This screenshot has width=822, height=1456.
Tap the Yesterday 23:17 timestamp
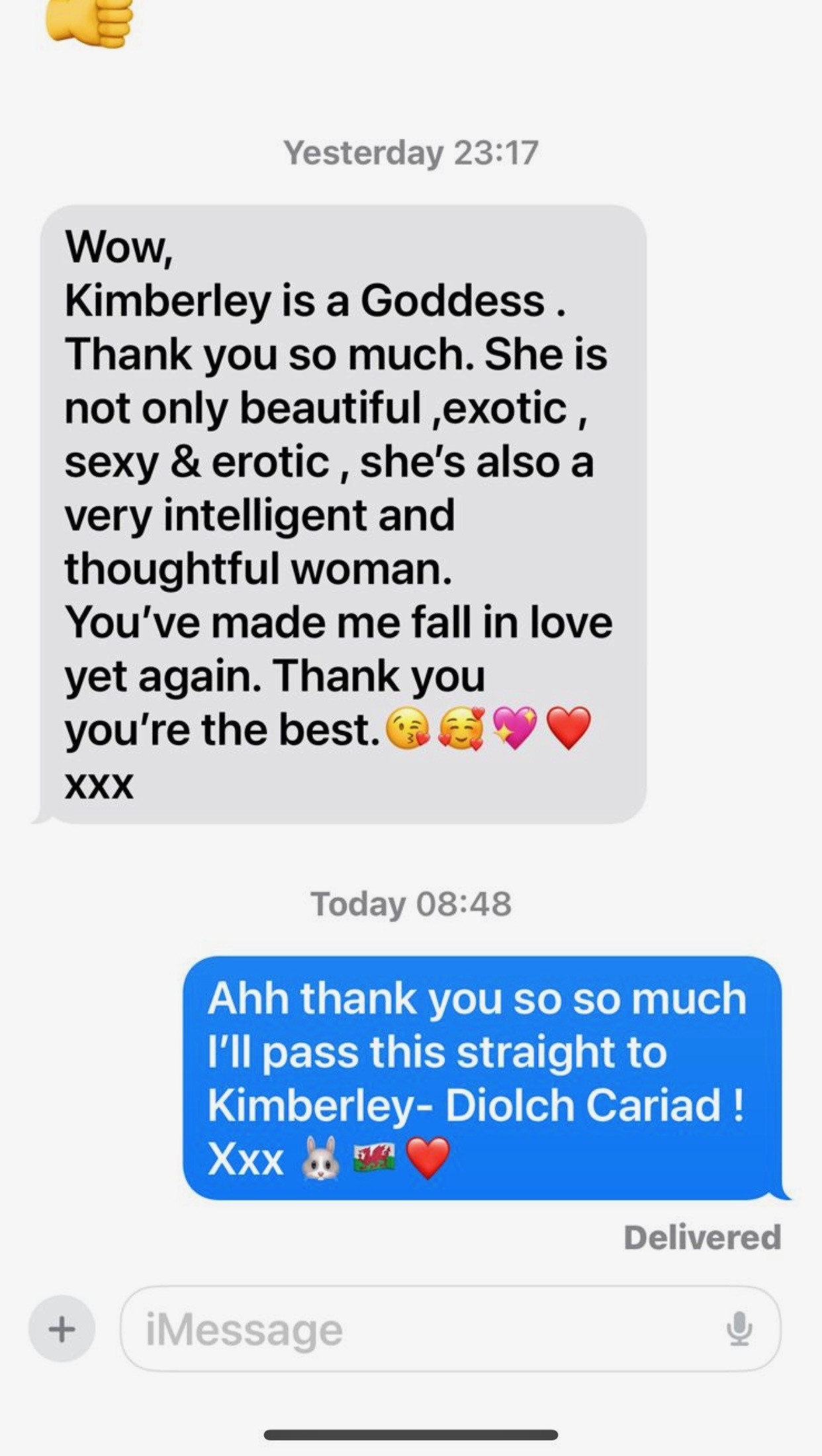coord(411,153)
